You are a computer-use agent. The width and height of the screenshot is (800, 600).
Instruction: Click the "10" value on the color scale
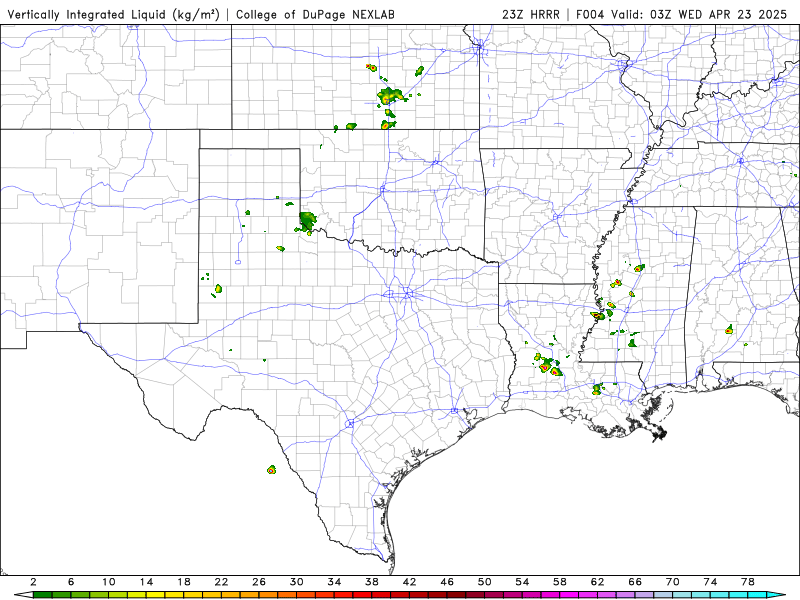pyautogui.click(x=109, y=582)
